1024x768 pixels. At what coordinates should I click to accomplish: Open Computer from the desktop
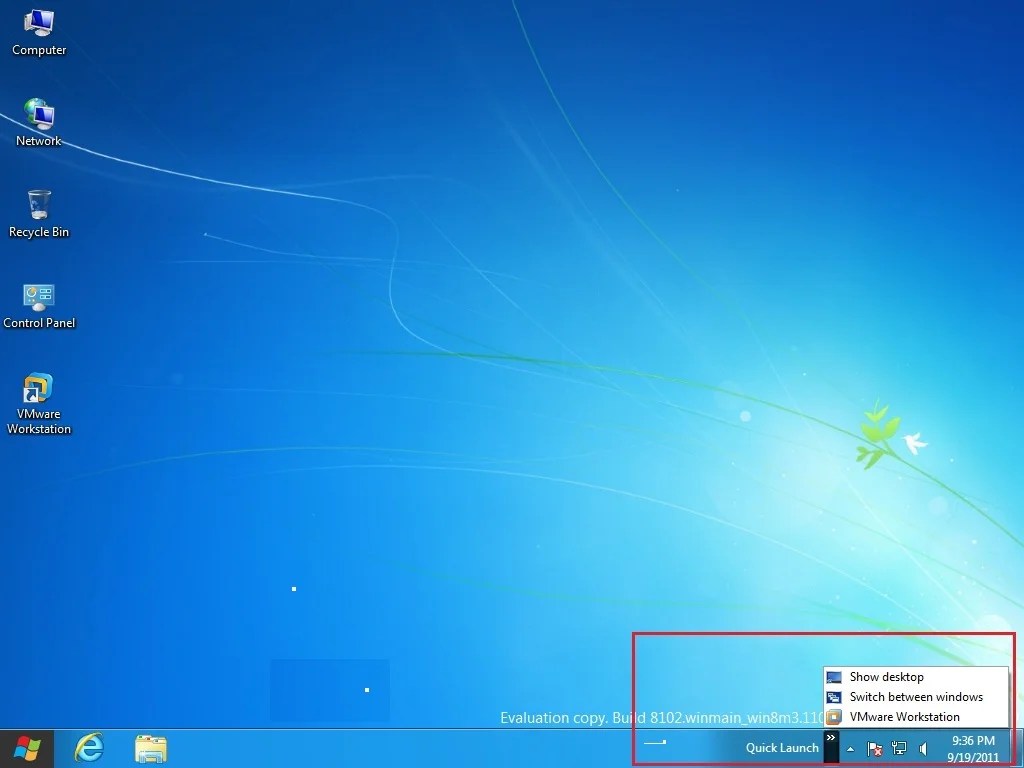(39, 27)
